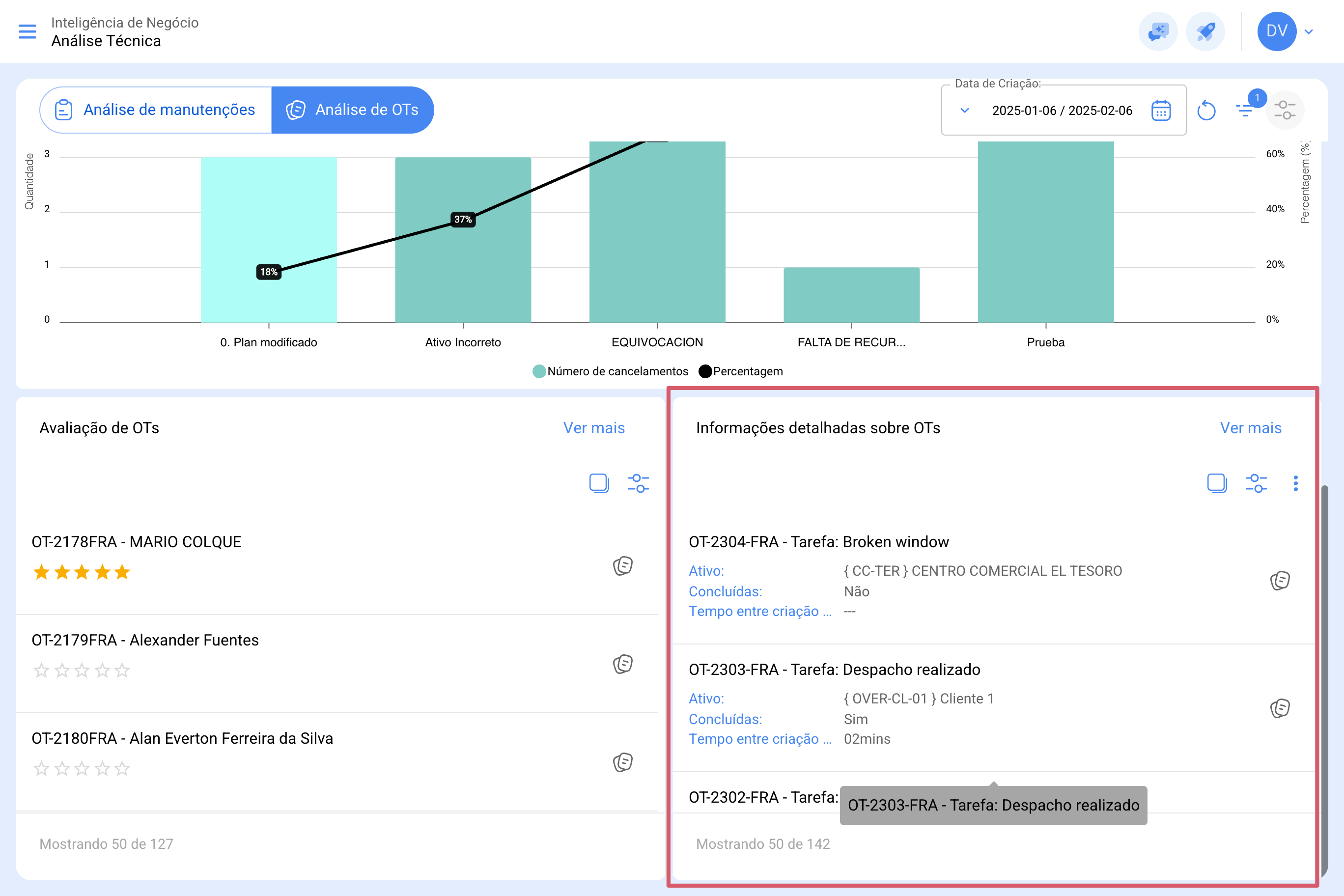The height and width of the screenshot is (896, 1344).
Task: Open the AI chat assistant icon
Action: tap(1158, 31)
